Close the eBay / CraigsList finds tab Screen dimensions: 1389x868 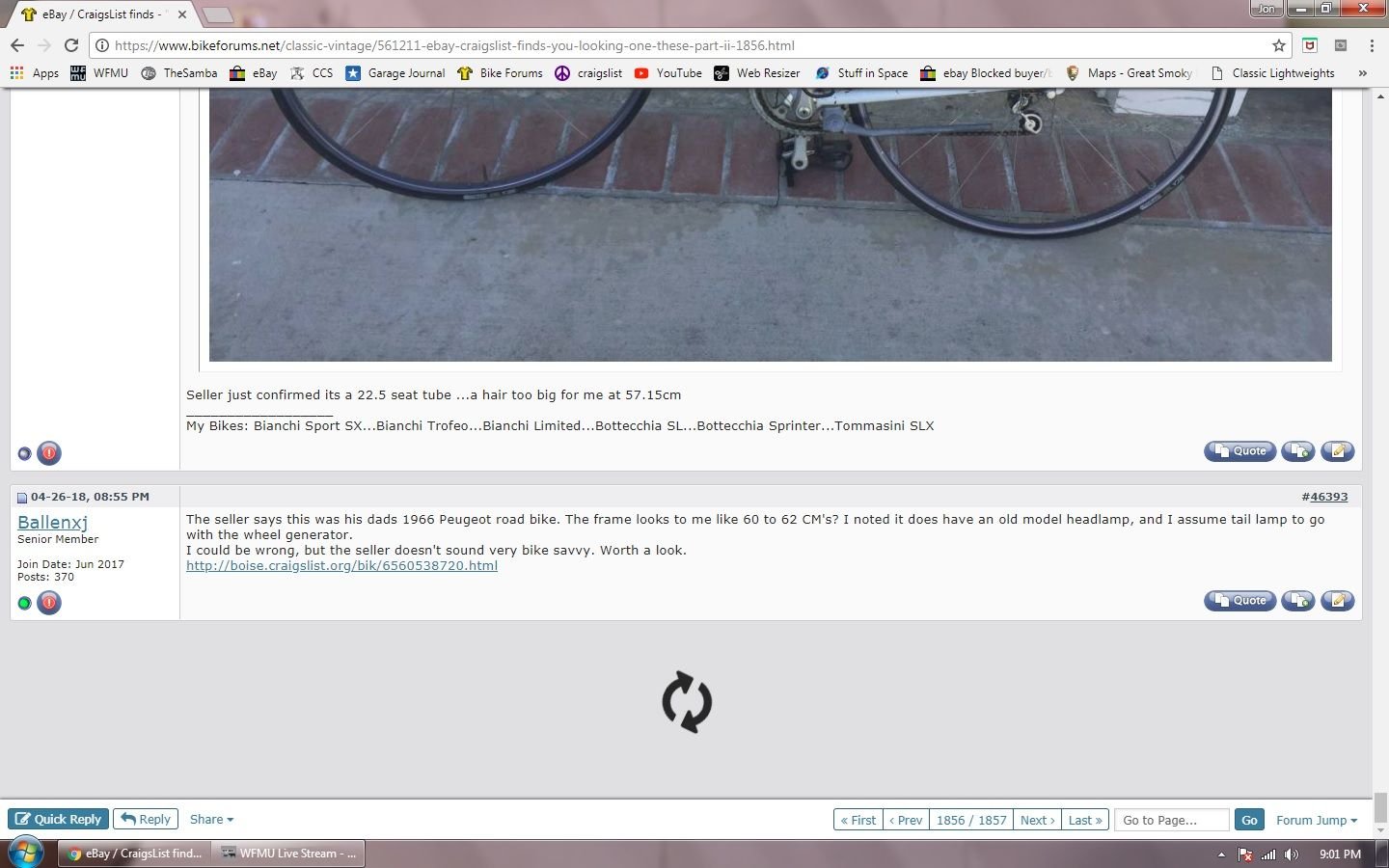(x=181, y=14)
